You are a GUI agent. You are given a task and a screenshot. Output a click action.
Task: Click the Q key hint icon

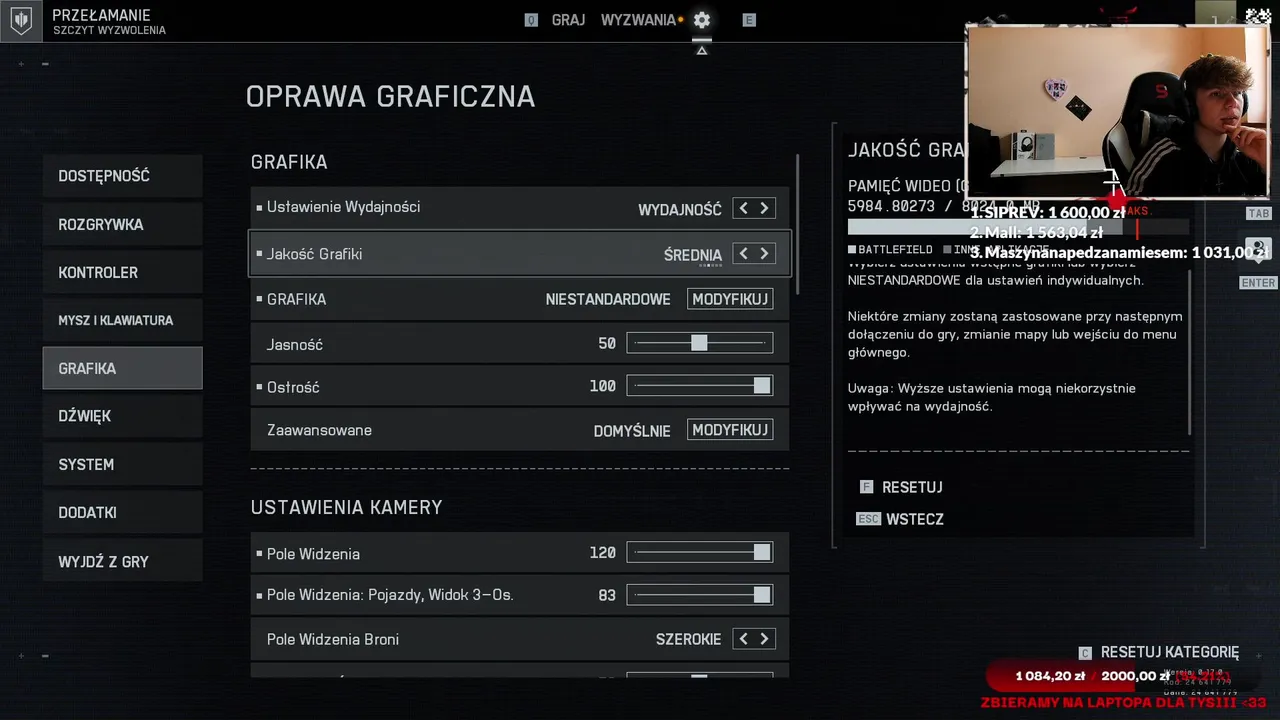pyautogui.click(x=531, y=20)
